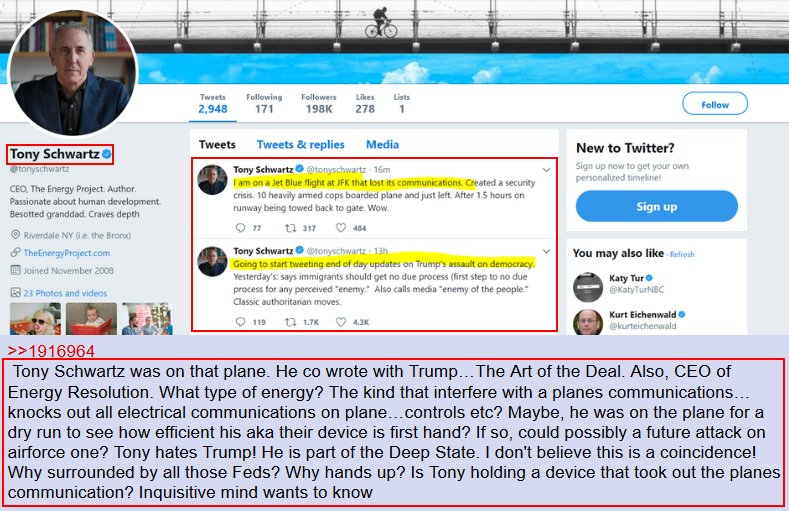Refresh the You may also like list
The image size is (789, 511).
[682, 254]
